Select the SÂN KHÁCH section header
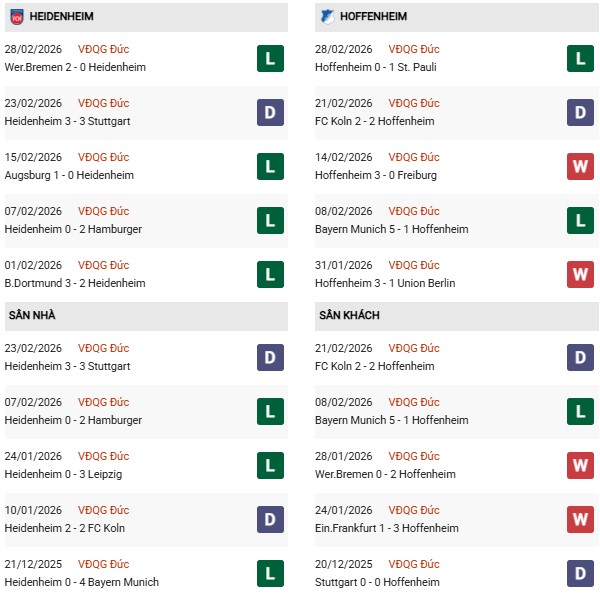 coord(349,316)
